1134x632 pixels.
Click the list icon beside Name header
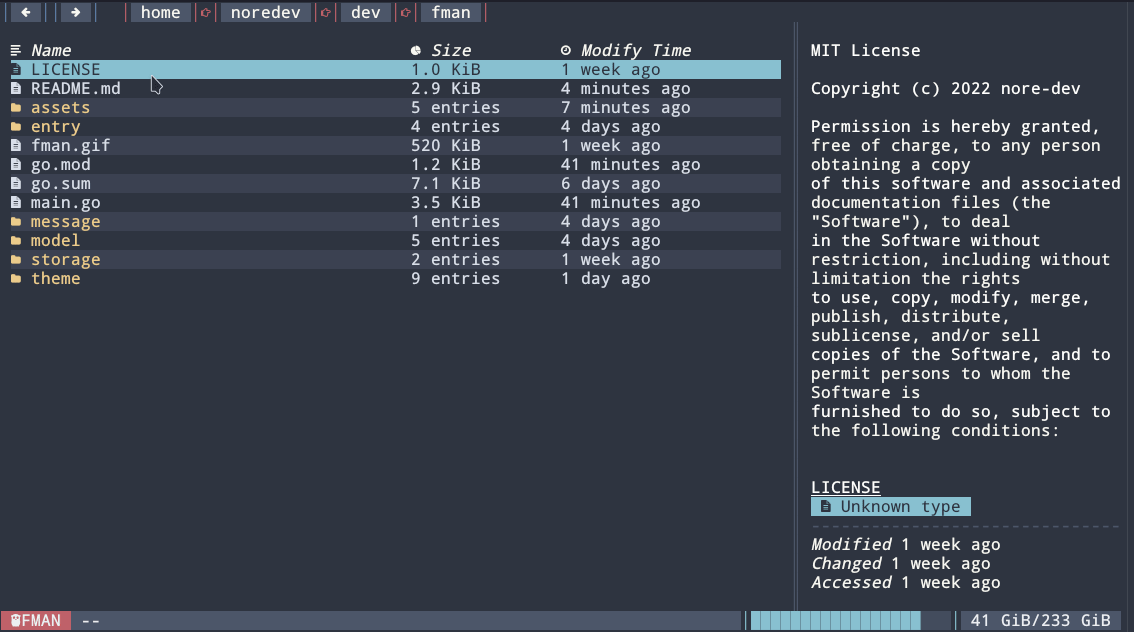pos(16,51)
